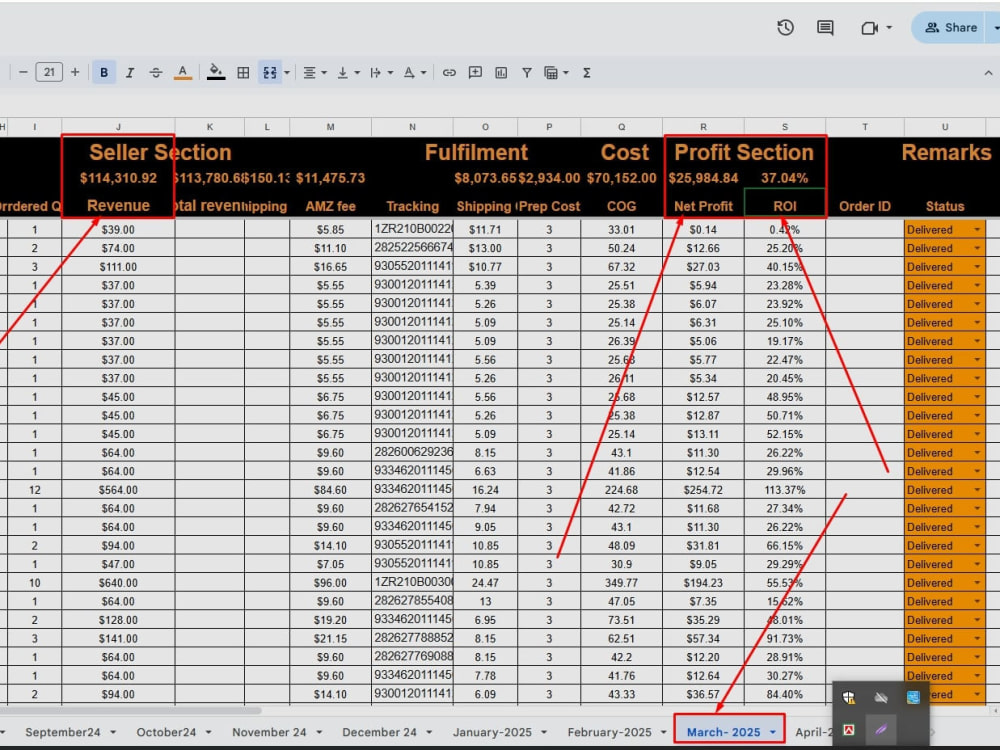Increase the font size with plus button
This screenshot has height=750, width=1000.
(75, 72)
